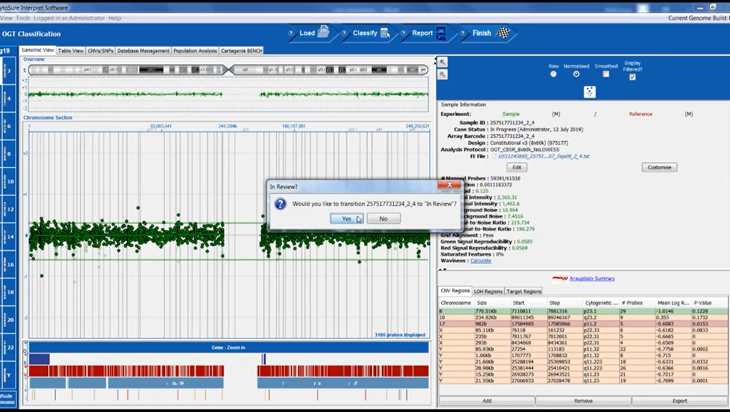Click the Waviness Calculate link

tap(480, 261)
